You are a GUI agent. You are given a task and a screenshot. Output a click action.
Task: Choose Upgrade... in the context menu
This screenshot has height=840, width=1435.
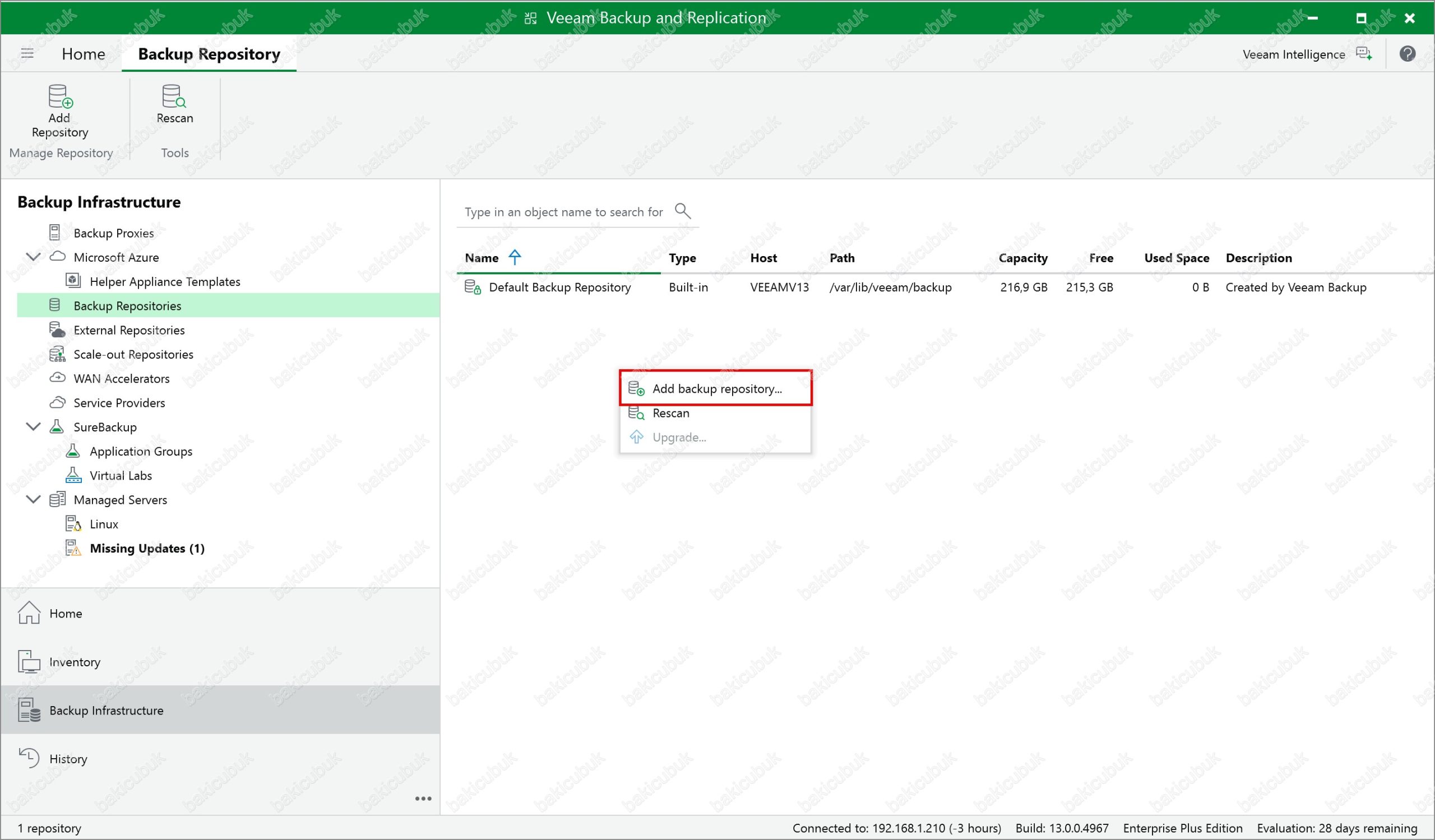(x=715, y=437)
